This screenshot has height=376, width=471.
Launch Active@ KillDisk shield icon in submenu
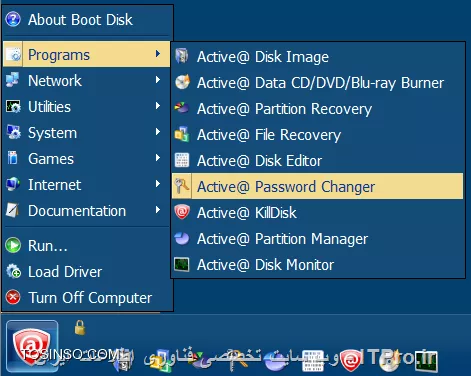coord(182,212)
